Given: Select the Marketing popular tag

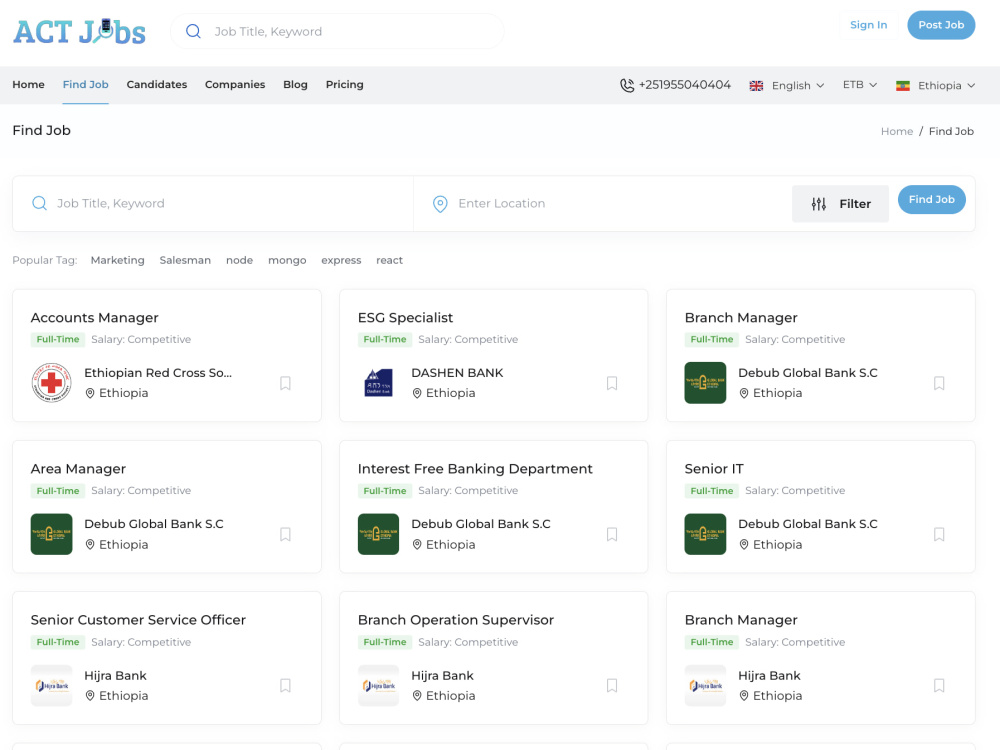Looking at the screenshot, I should coord(117,260).
